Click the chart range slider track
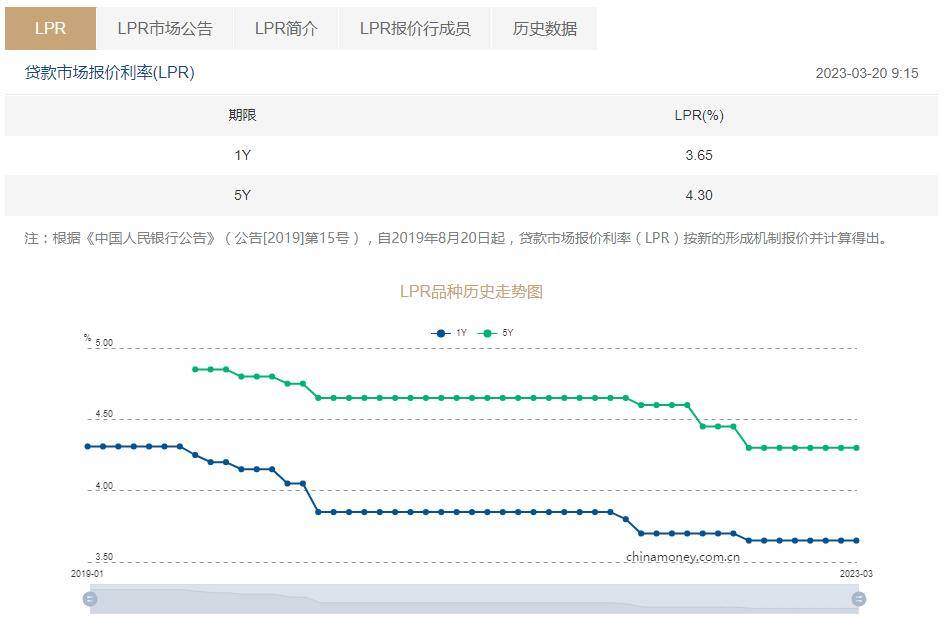The image size is (948, 630). [474, 599]
